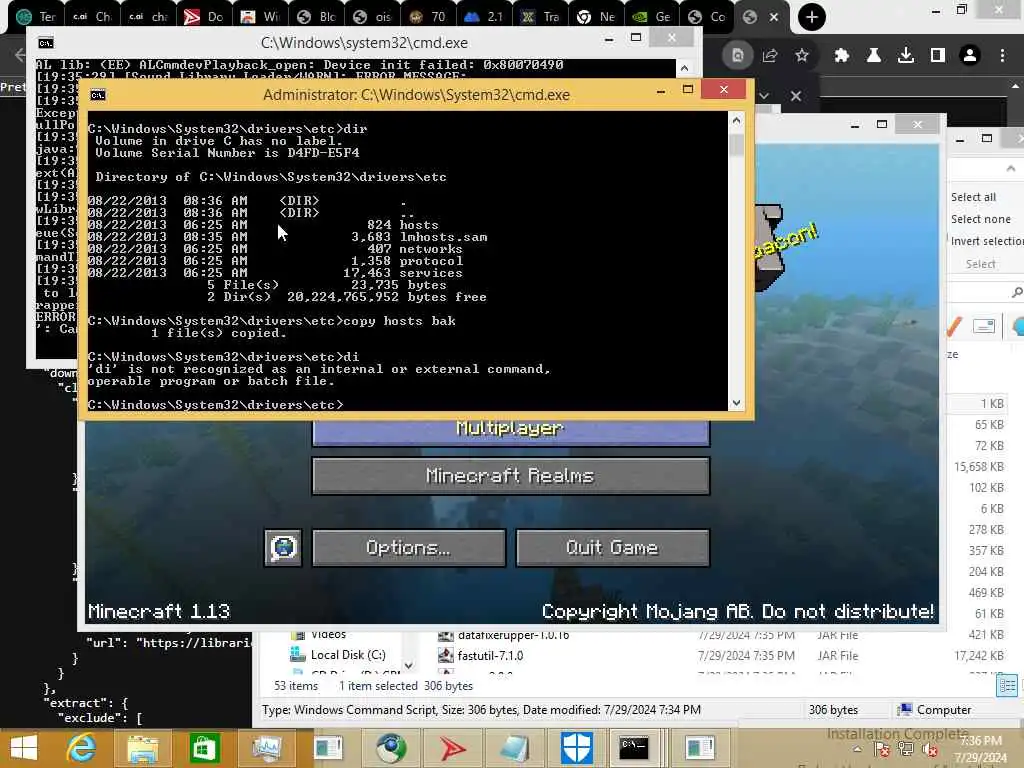The image size is (1024, 768).
Task: Click the Action Center flag icon
Action: pyautogui.click(x=881, y=750)
